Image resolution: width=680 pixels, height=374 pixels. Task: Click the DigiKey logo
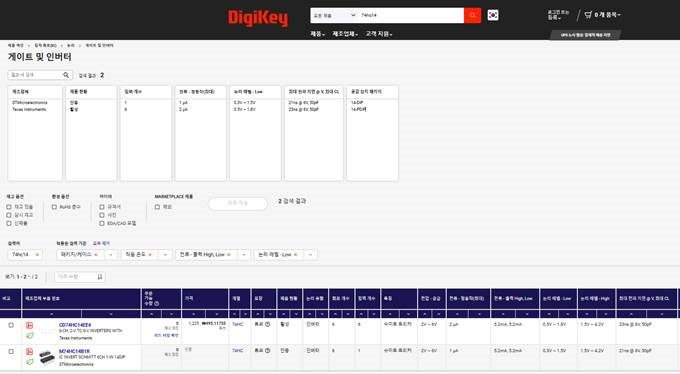click(x=258, y=18)
